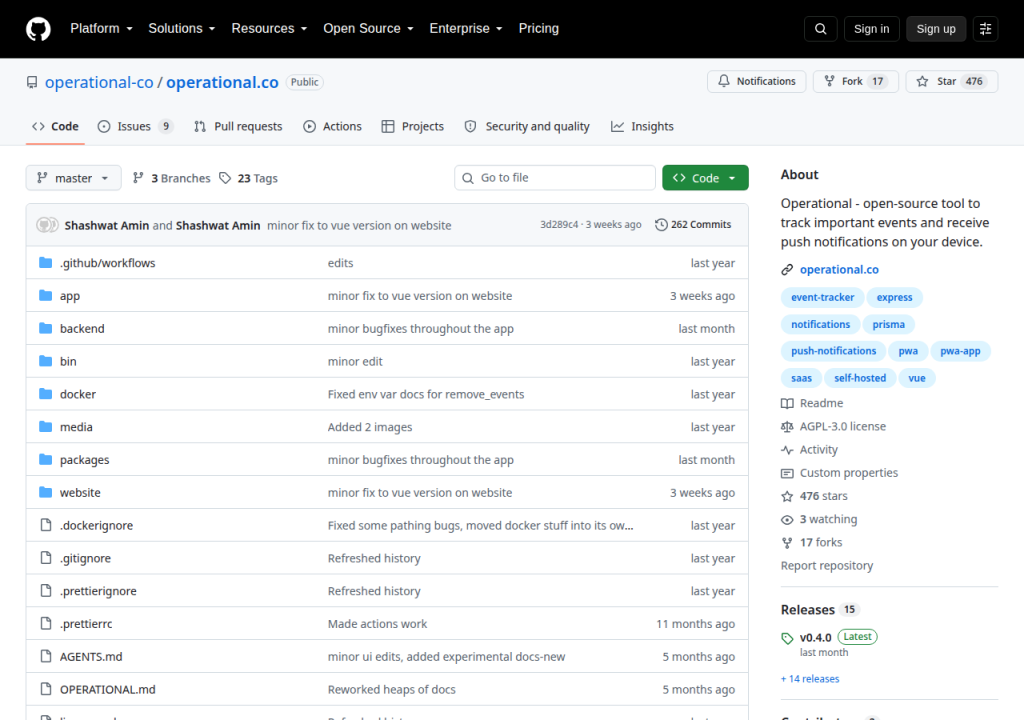
Task: Click the Star icon
Action: coord(922,81)
